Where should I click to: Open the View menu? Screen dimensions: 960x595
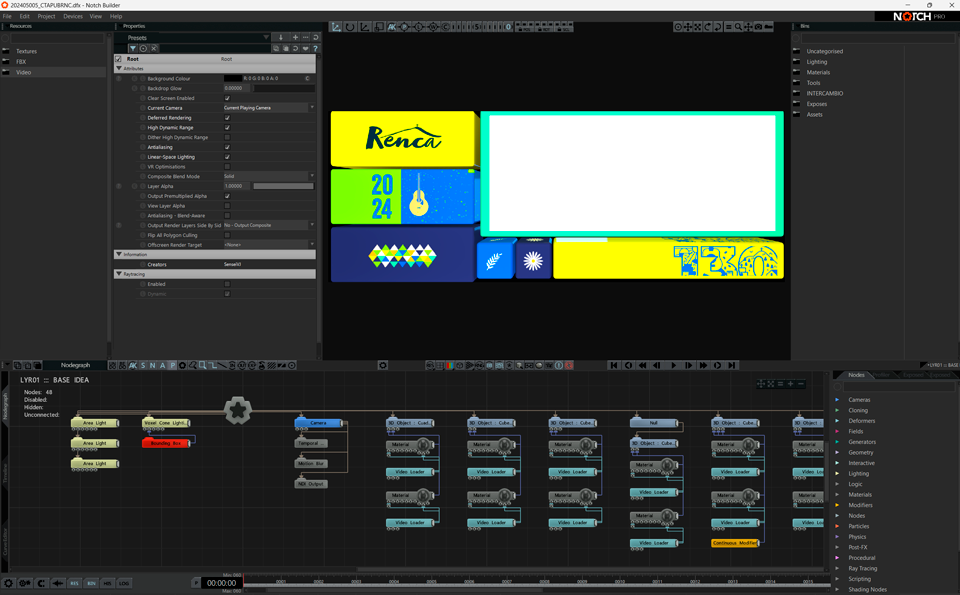96,17
